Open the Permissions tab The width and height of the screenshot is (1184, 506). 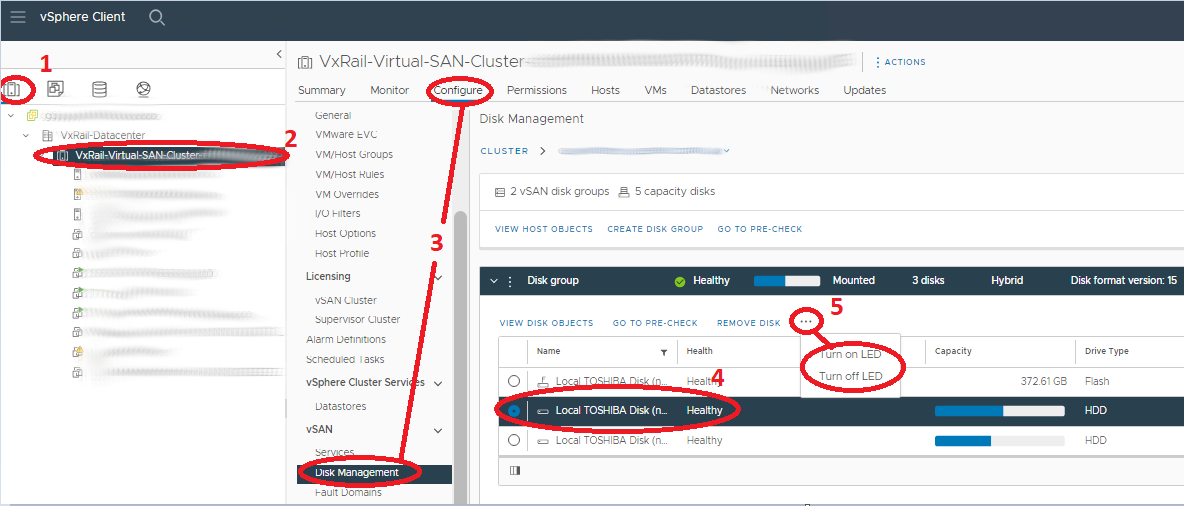537,90
